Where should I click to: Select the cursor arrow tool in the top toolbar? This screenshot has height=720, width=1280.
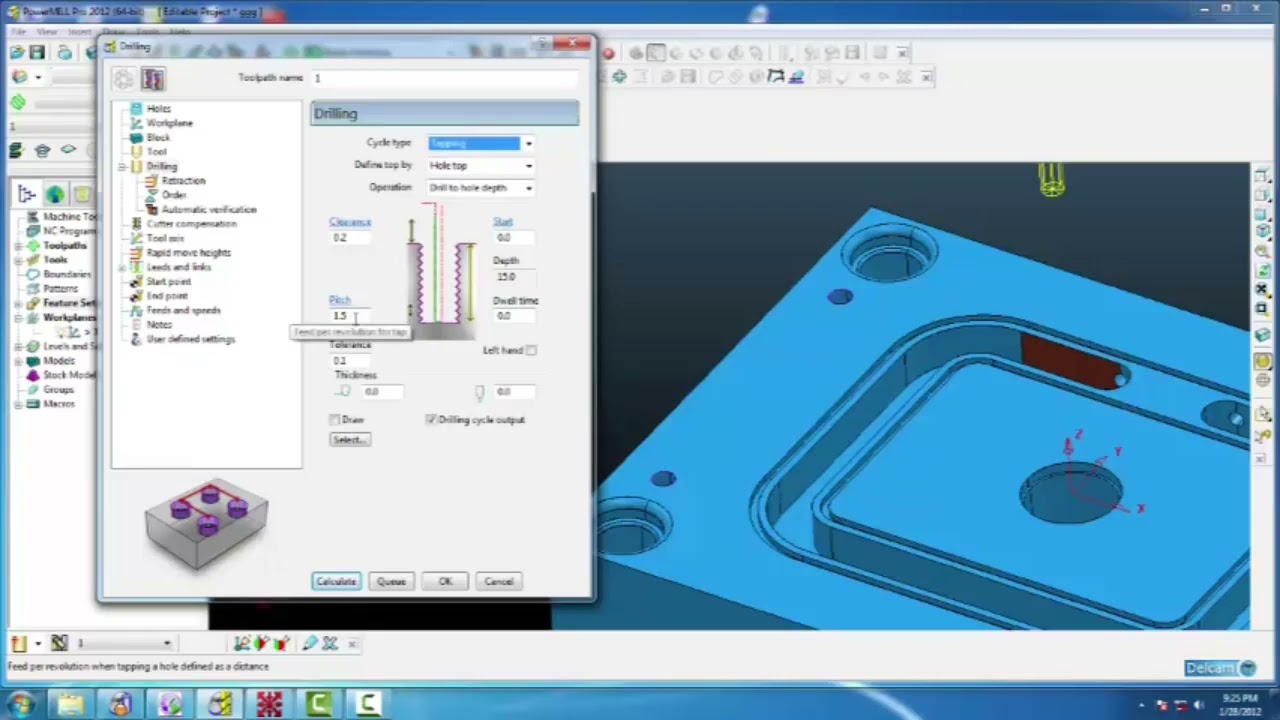click(655, 53)
